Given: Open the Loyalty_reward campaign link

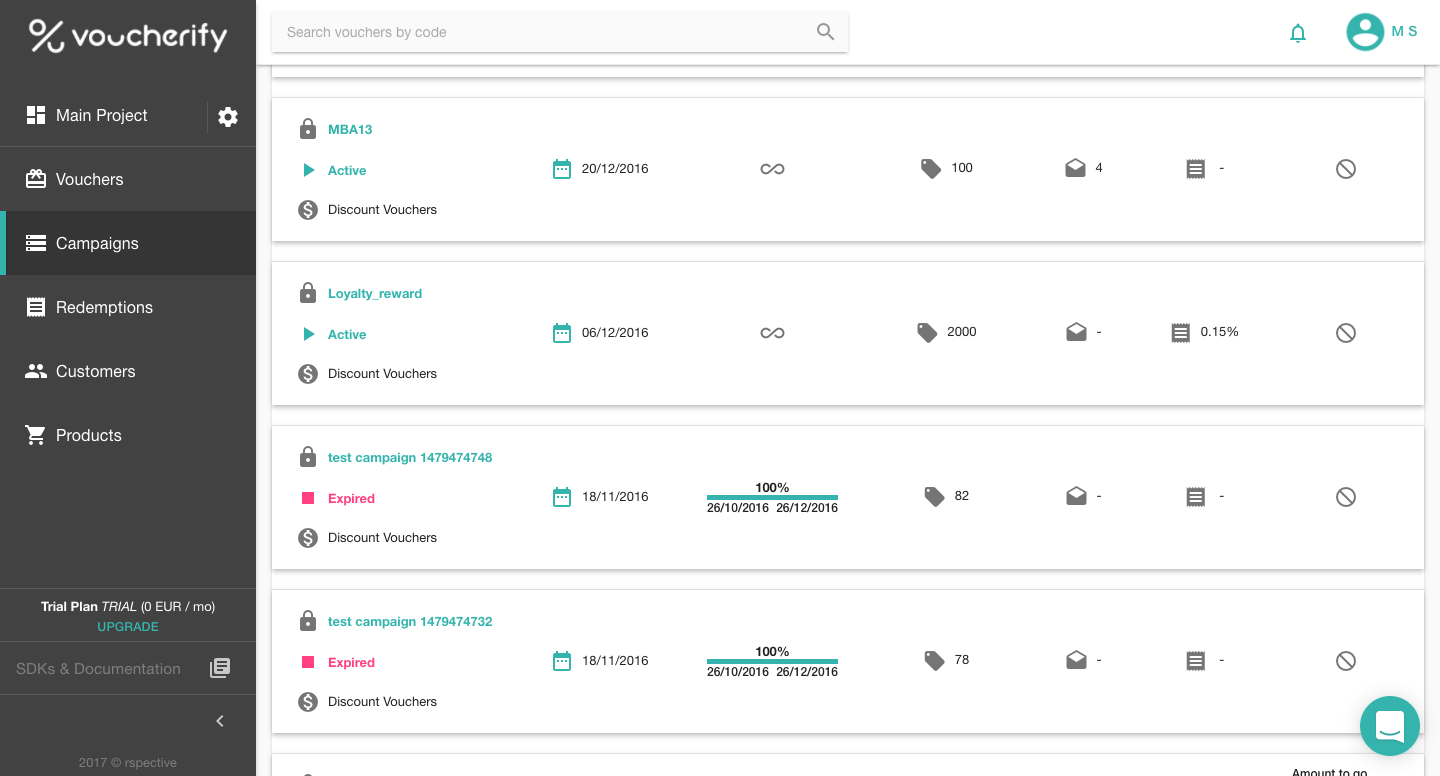Looking at the screenshot, I should 375,294.
